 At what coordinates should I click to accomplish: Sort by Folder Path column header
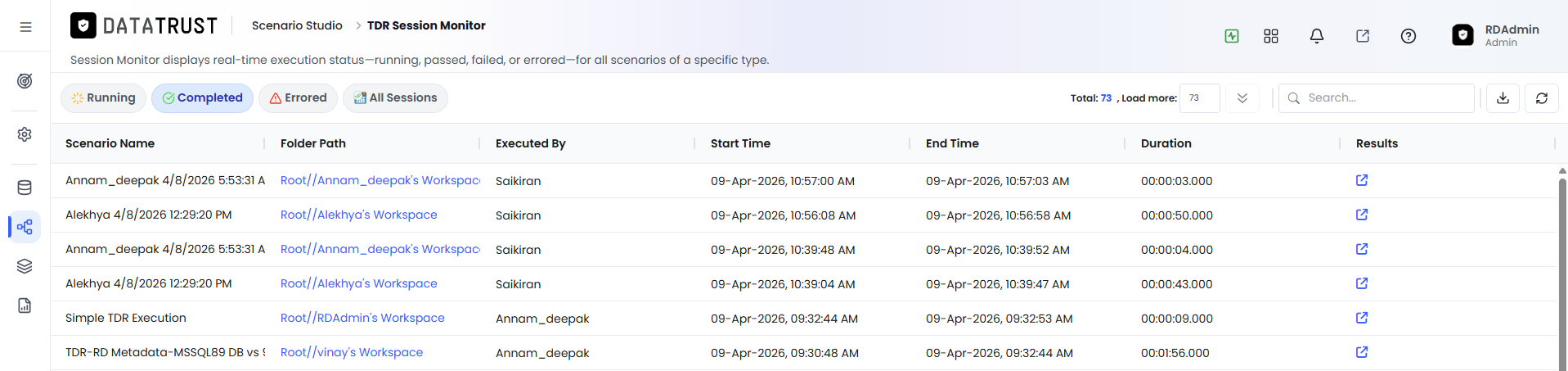[x=313, y=143]
